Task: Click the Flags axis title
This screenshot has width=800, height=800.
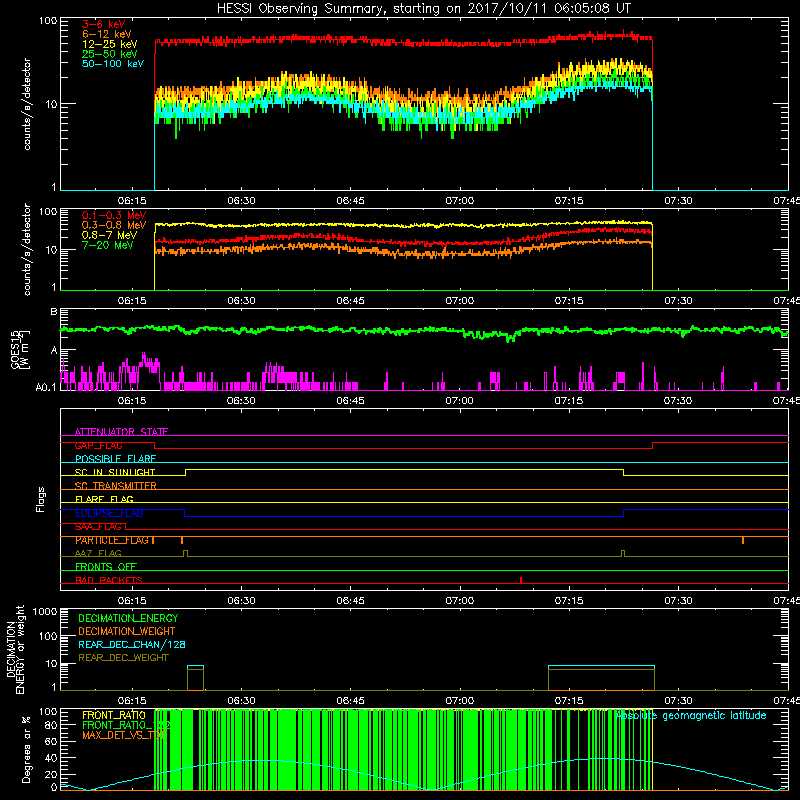Action: (x=40, y=499)
